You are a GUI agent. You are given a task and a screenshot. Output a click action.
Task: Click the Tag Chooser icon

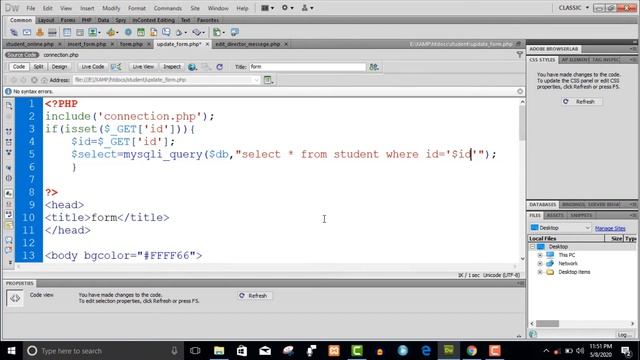coord(235,32)
